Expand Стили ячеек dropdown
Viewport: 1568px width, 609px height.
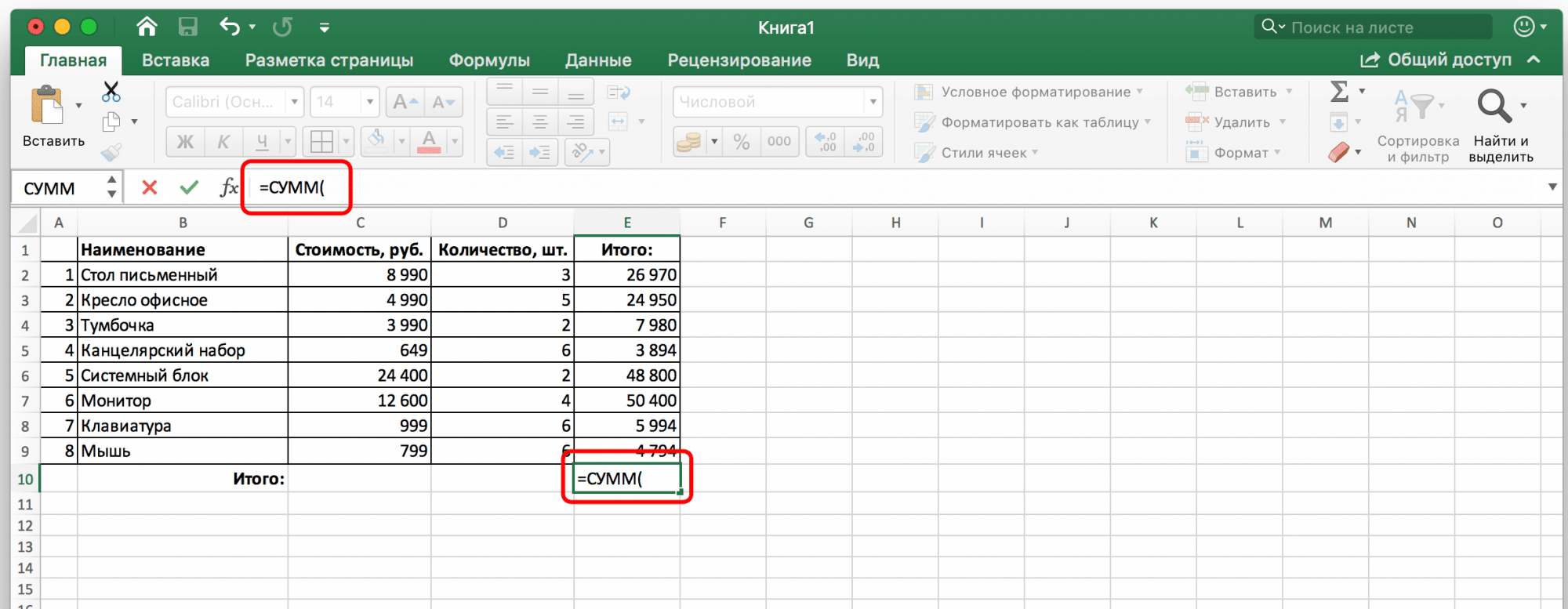click(x=1035, y=153)
